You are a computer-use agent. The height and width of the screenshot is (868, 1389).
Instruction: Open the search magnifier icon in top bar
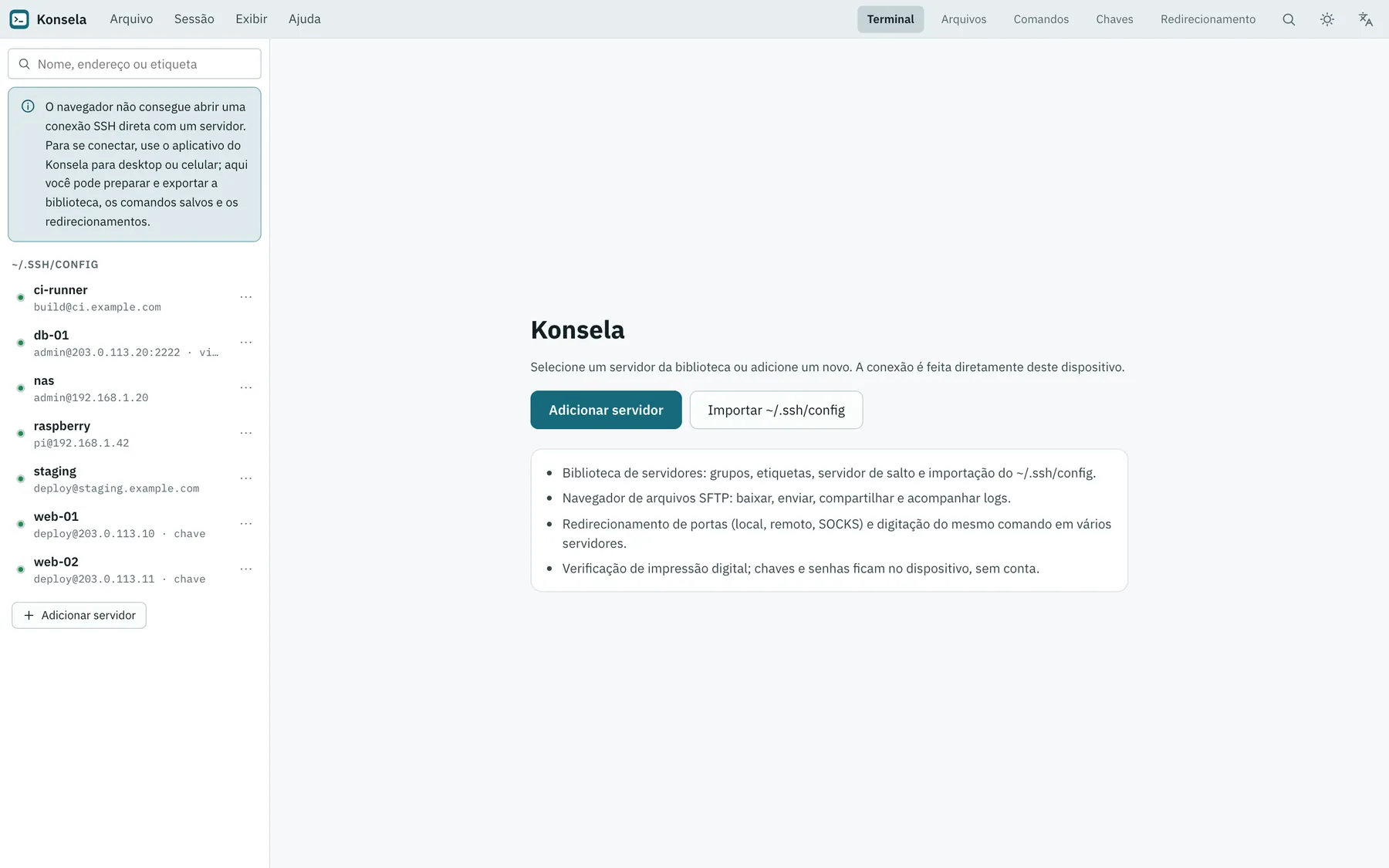(x=1289, y=19)
